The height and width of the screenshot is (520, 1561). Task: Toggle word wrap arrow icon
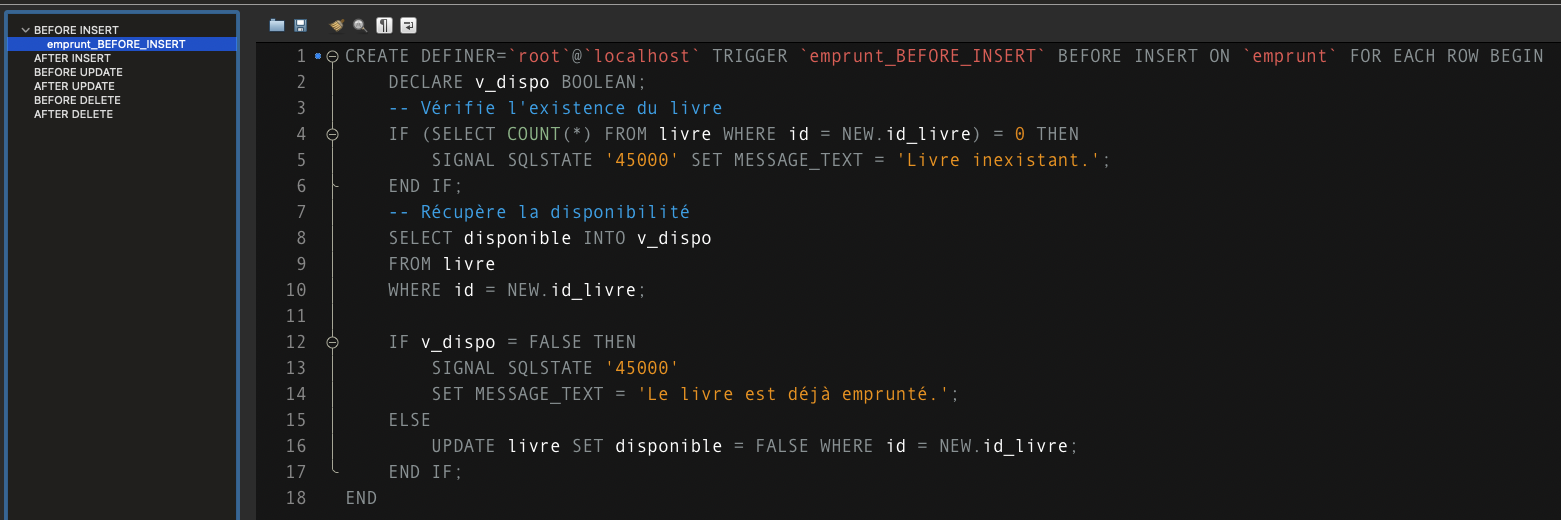(x=409, y=25)
